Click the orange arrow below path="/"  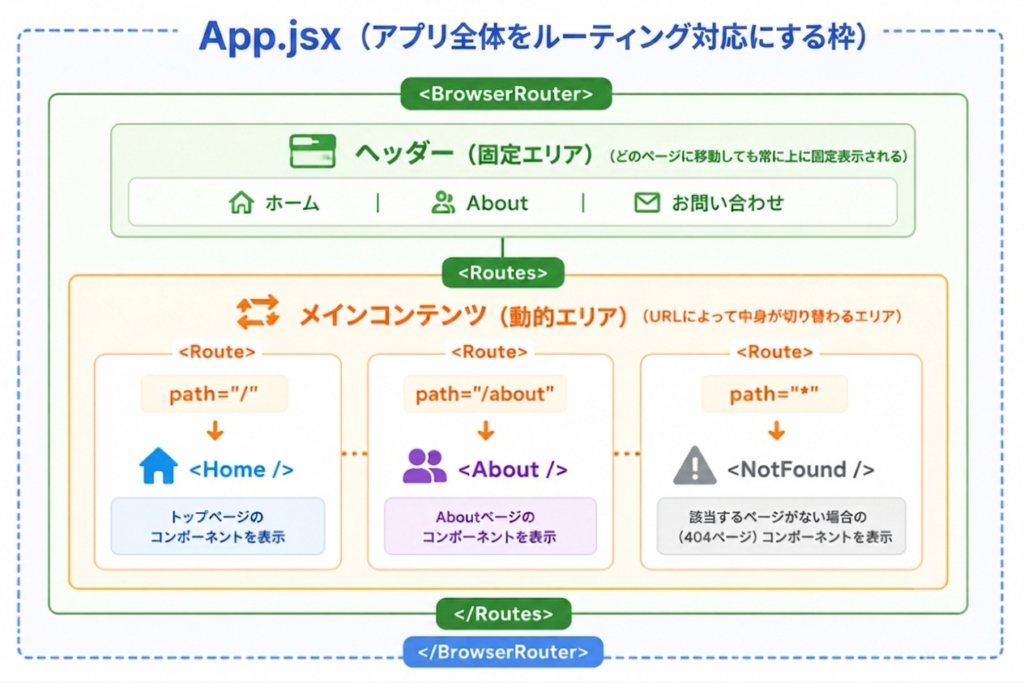[215, 431]
